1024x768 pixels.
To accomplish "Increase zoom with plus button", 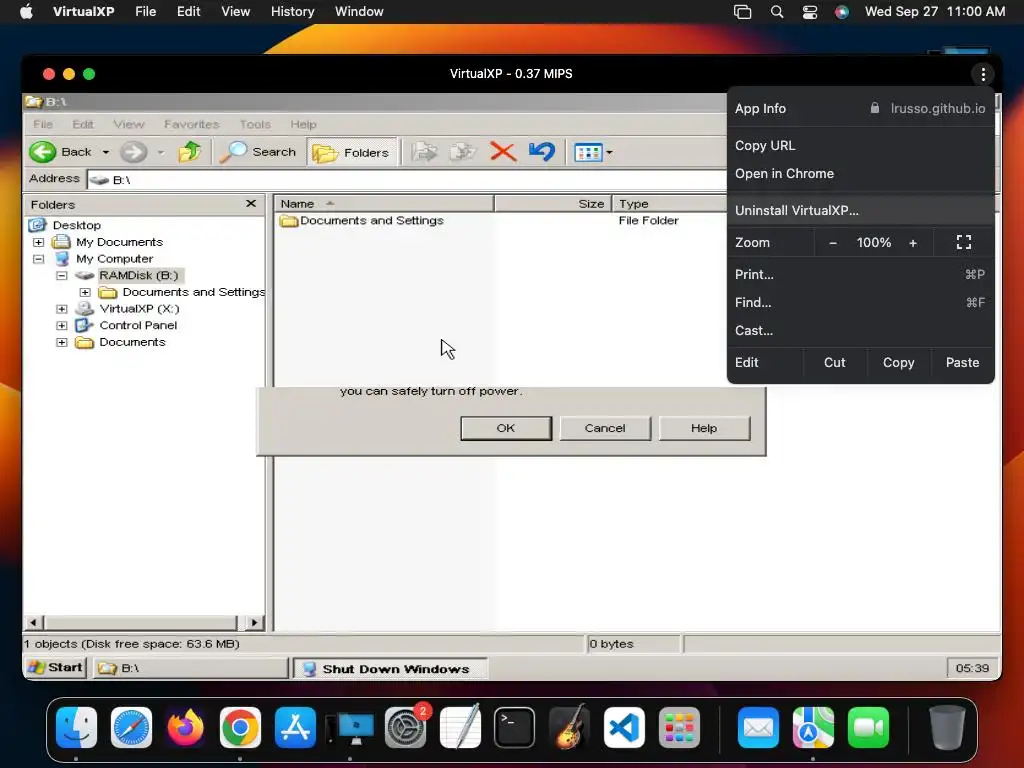I will [913, 243].
